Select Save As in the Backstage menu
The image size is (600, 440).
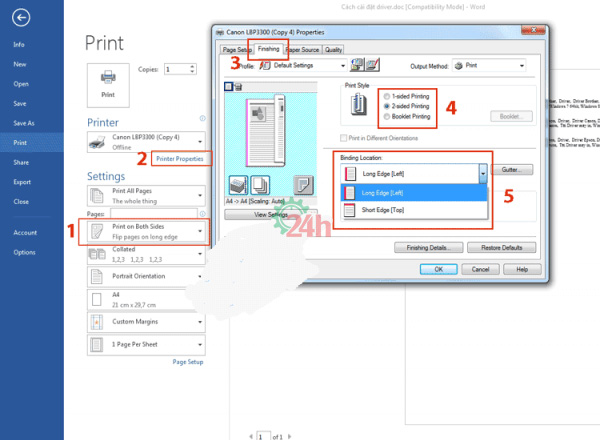click(x=24, y=123)
